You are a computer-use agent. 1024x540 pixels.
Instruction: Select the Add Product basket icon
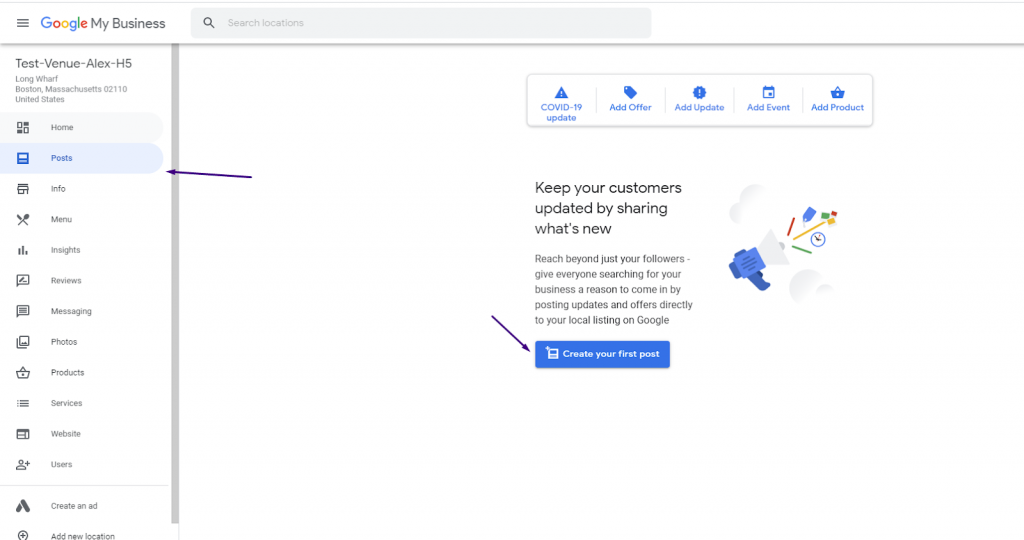(x=837, y=93)
